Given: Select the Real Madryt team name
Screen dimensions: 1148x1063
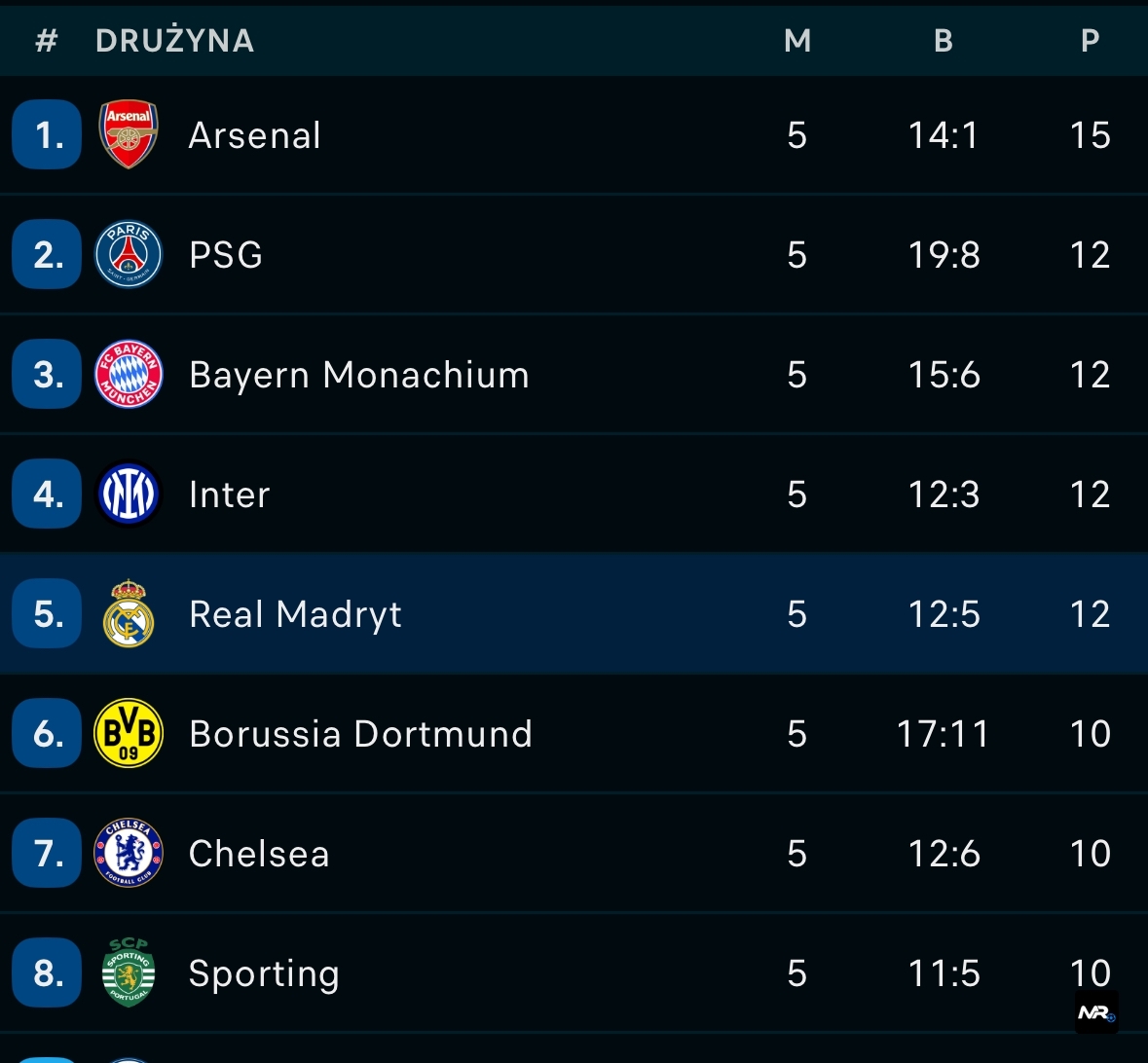Looking at the screenshot, I should point(295,614).
